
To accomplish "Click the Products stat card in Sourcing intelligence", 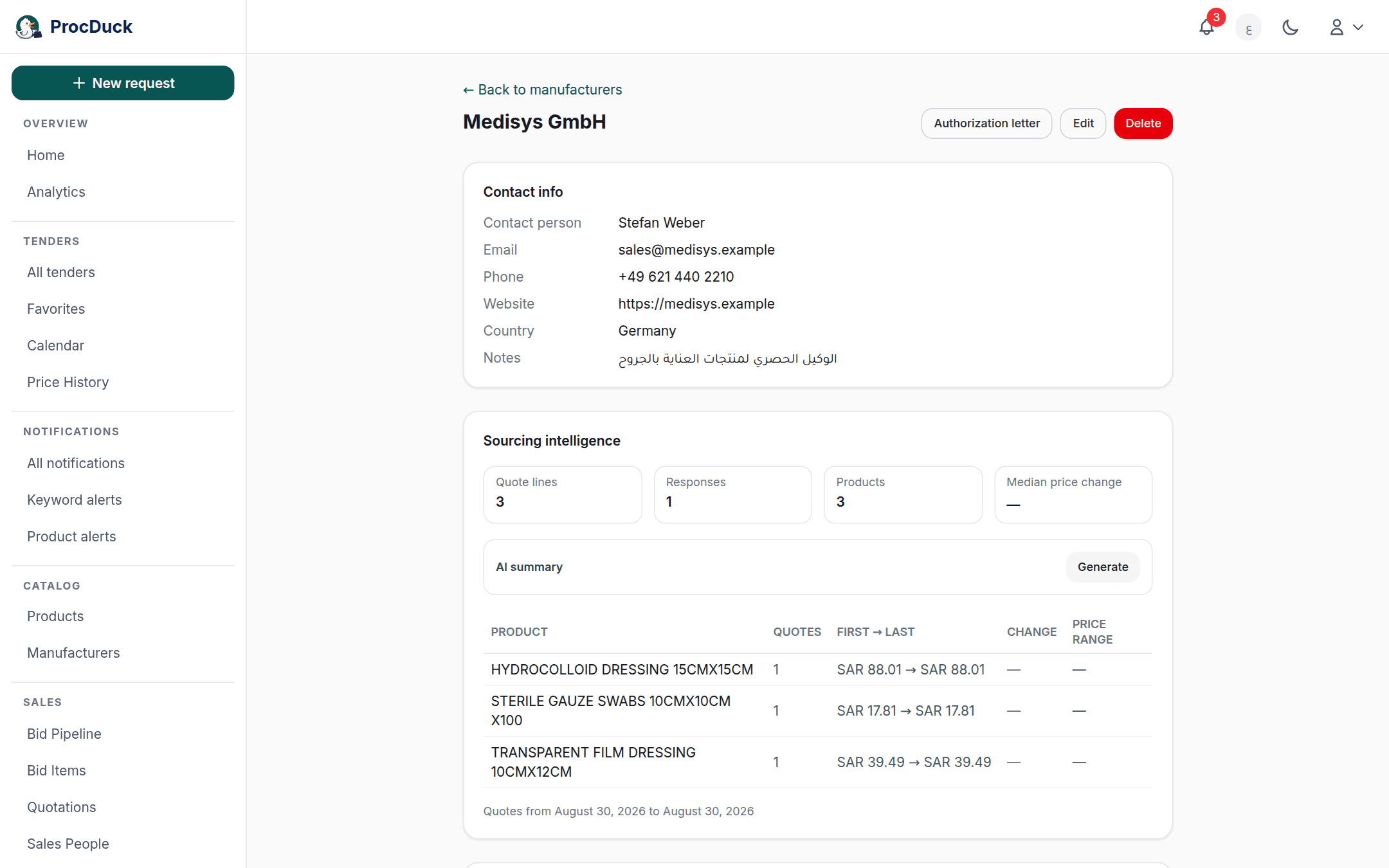I will (x=903, y=494).
